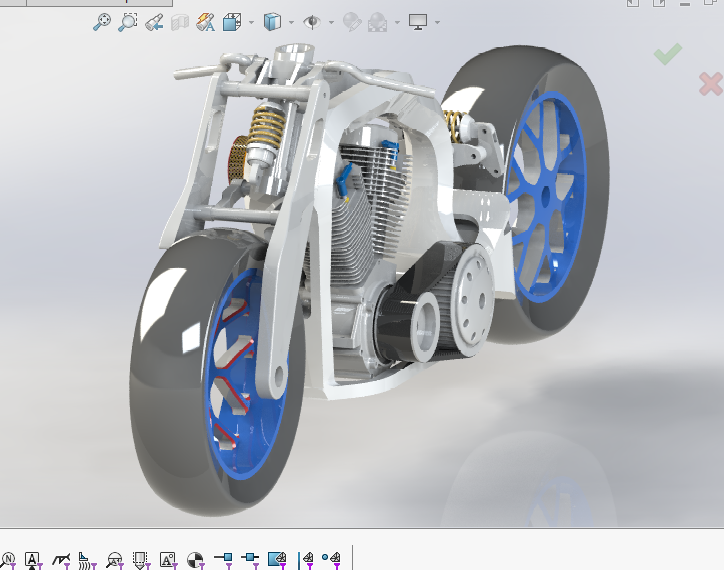Click the Zoom to Fit magnifier icon

[102, 21]
